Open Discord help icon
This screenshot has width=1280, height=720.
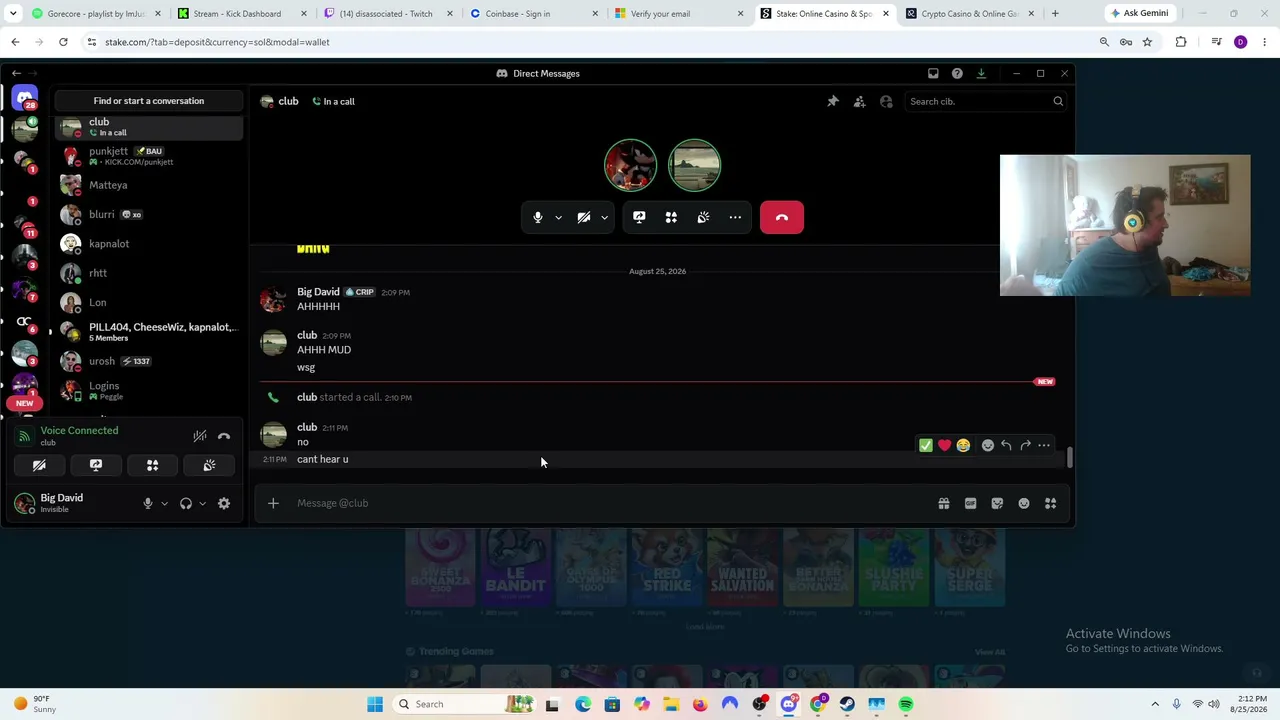[957, 73]
